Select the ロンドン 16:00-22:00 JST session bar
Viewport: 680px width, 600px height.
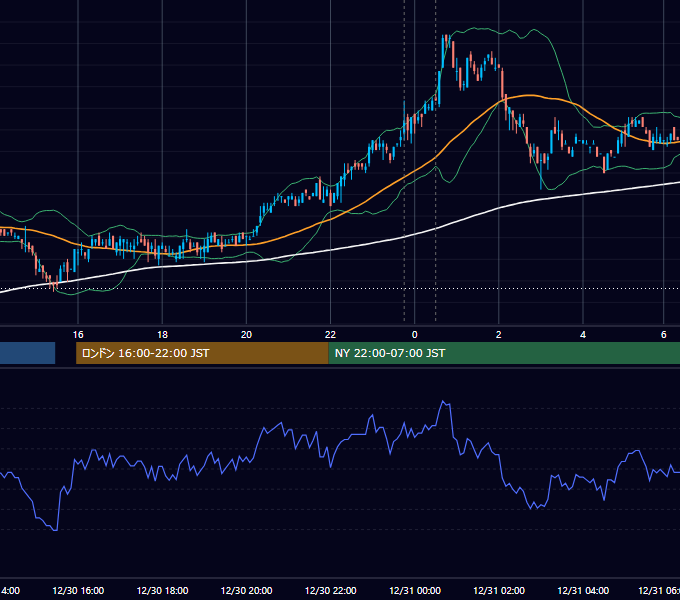[x=202, y=353]
